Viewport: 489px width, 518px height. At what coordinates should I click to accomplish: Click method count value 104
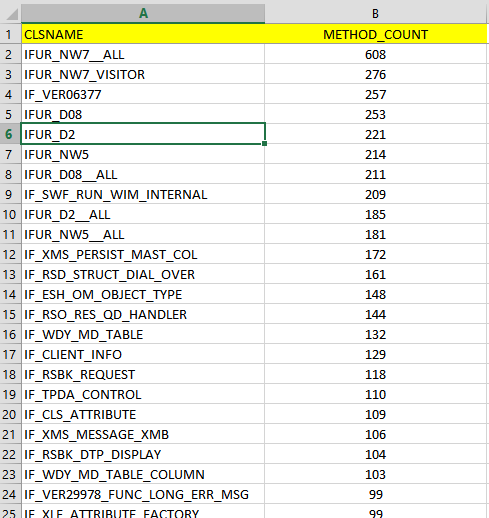coord(376,454)
